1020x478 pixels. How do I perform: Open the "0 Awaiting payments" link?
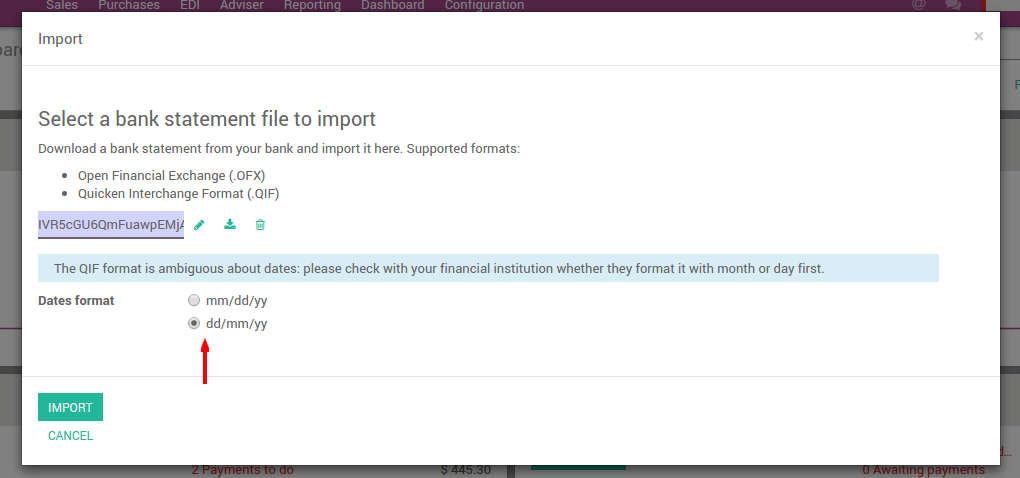pos(923,470)
